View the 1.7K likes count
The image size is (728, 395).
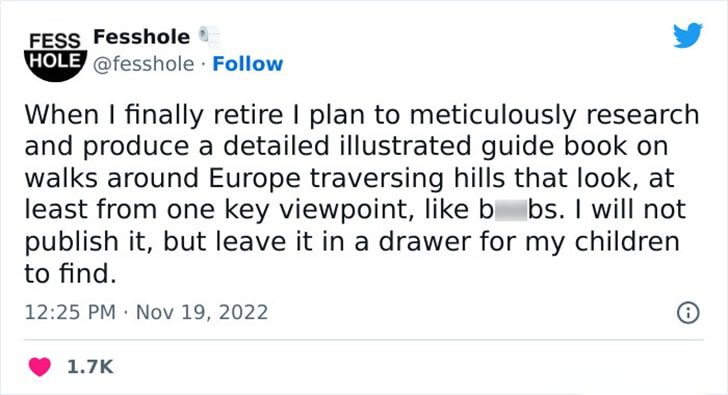[90, 367]
